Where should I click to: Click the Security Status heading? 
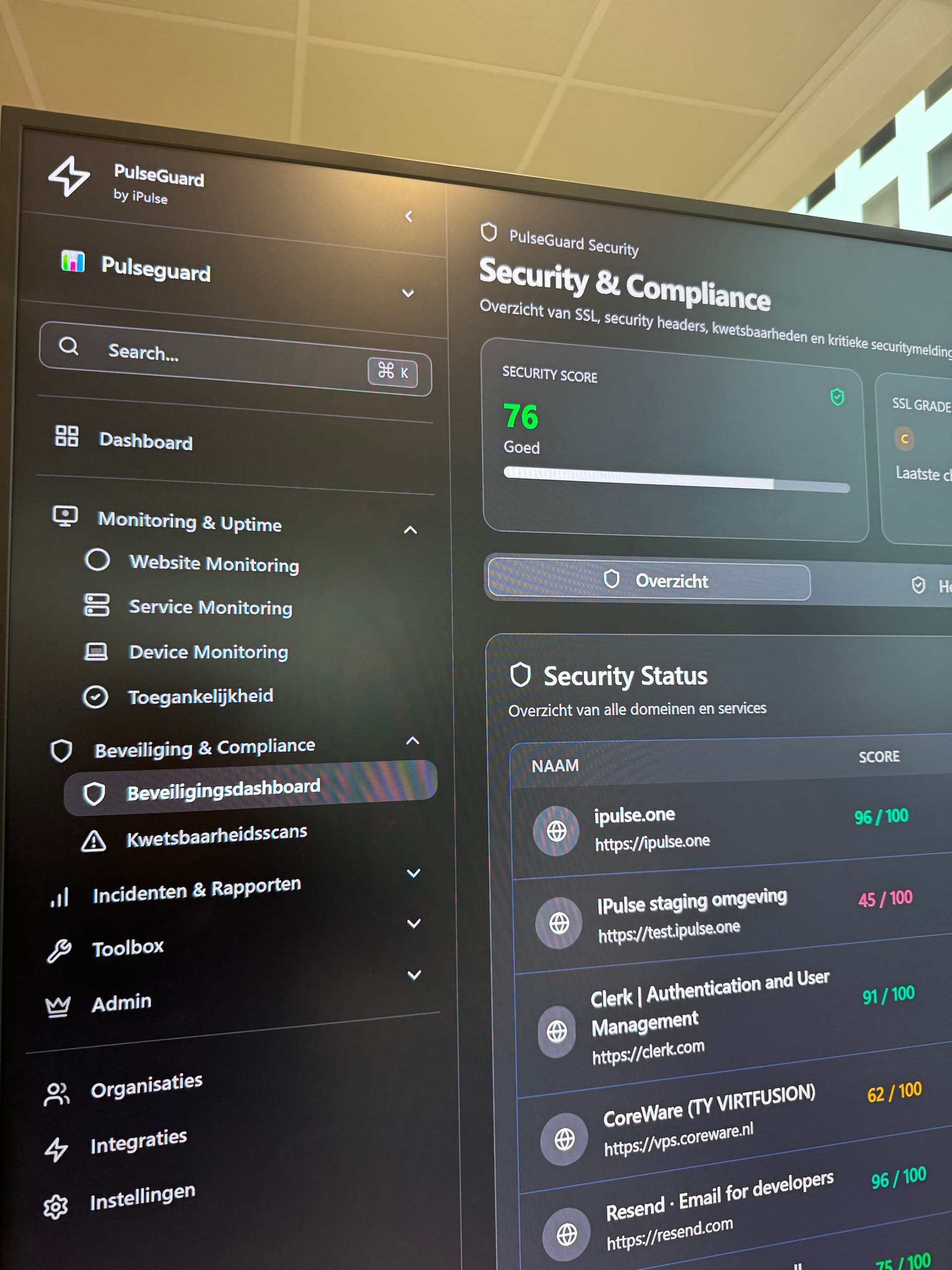pos(625,676)
